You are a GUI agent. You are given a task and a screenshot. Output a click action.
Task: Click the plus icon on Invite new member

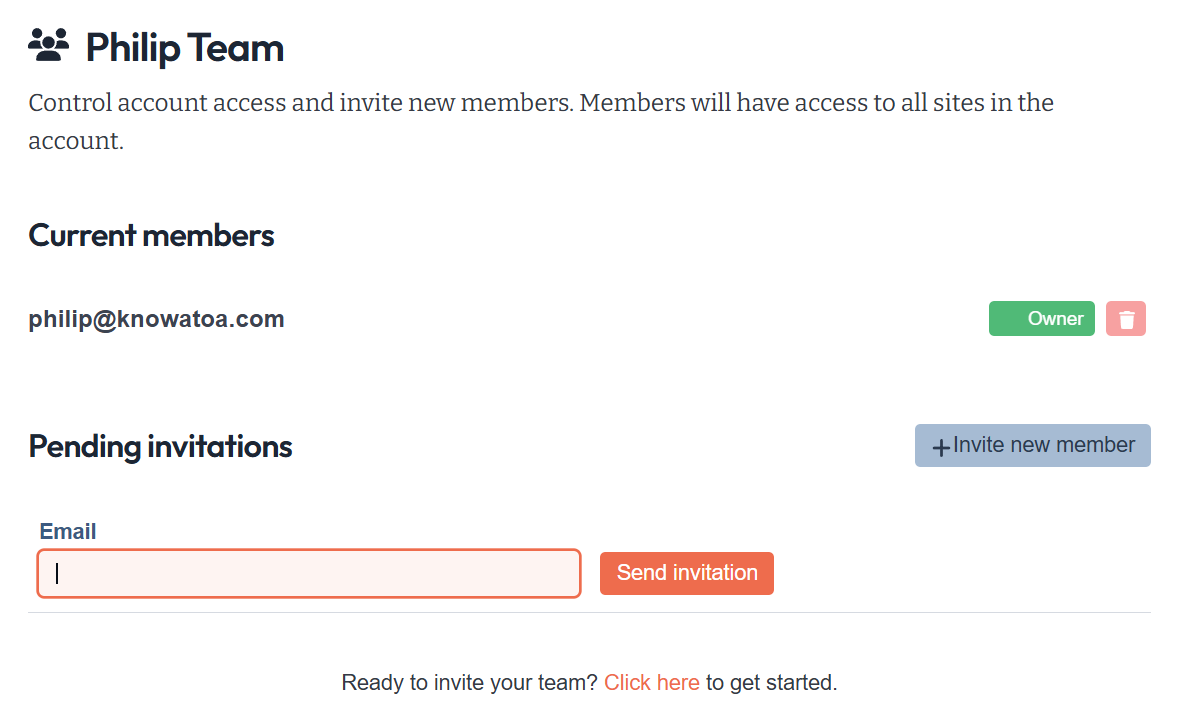click(940, 447)
